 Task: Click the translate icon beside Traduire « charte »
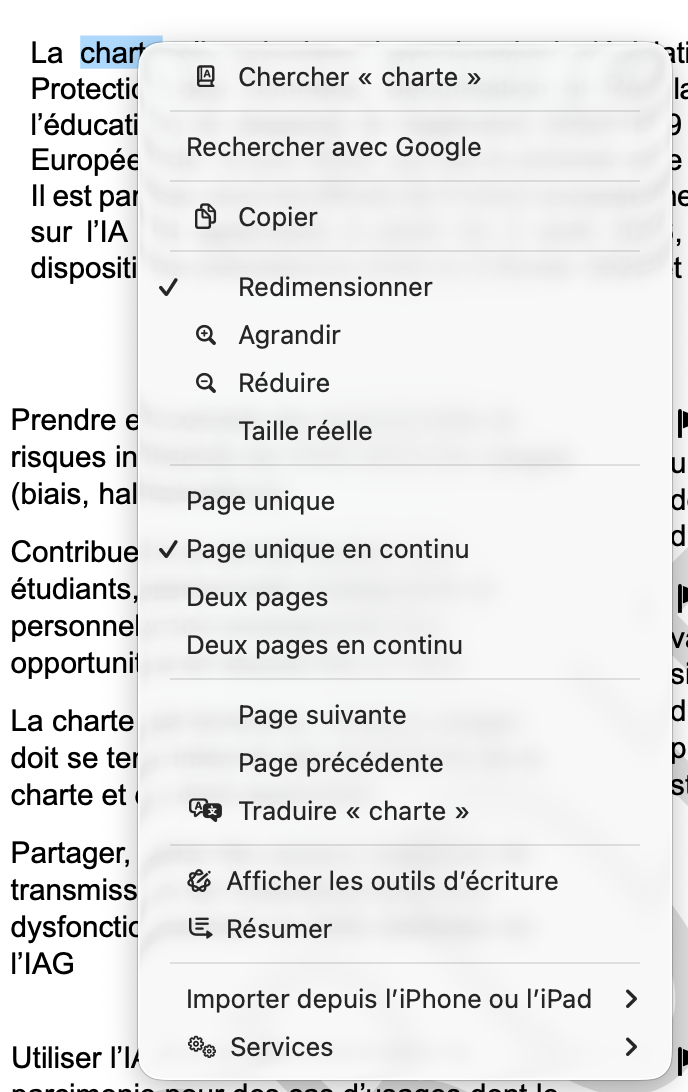pyautogui.click(x=205, y=811)
